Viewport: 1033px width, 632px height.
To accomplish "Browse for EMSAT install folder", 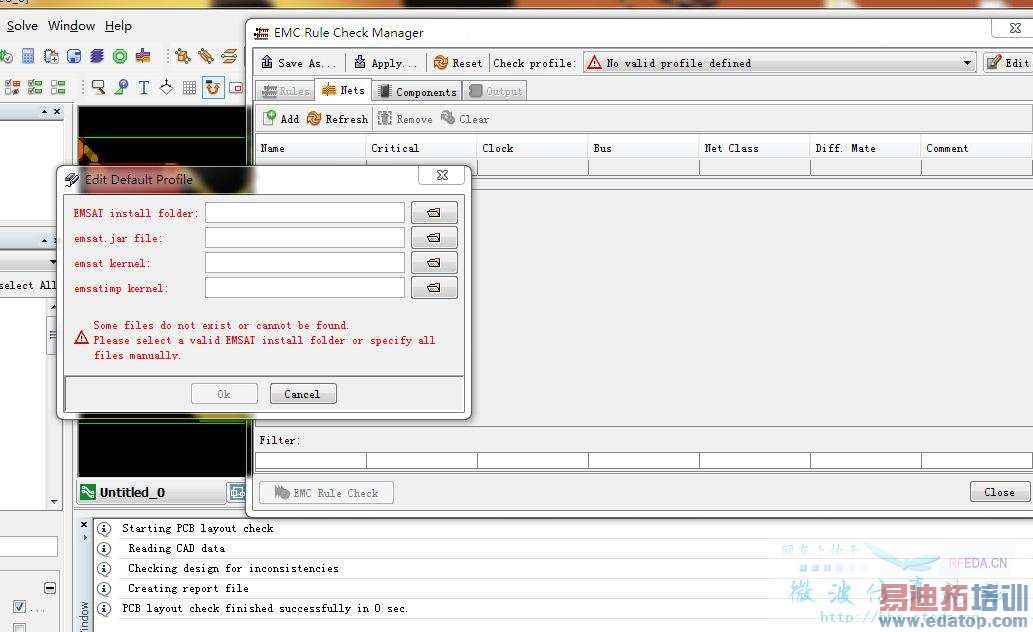I will tap(433, 213).
